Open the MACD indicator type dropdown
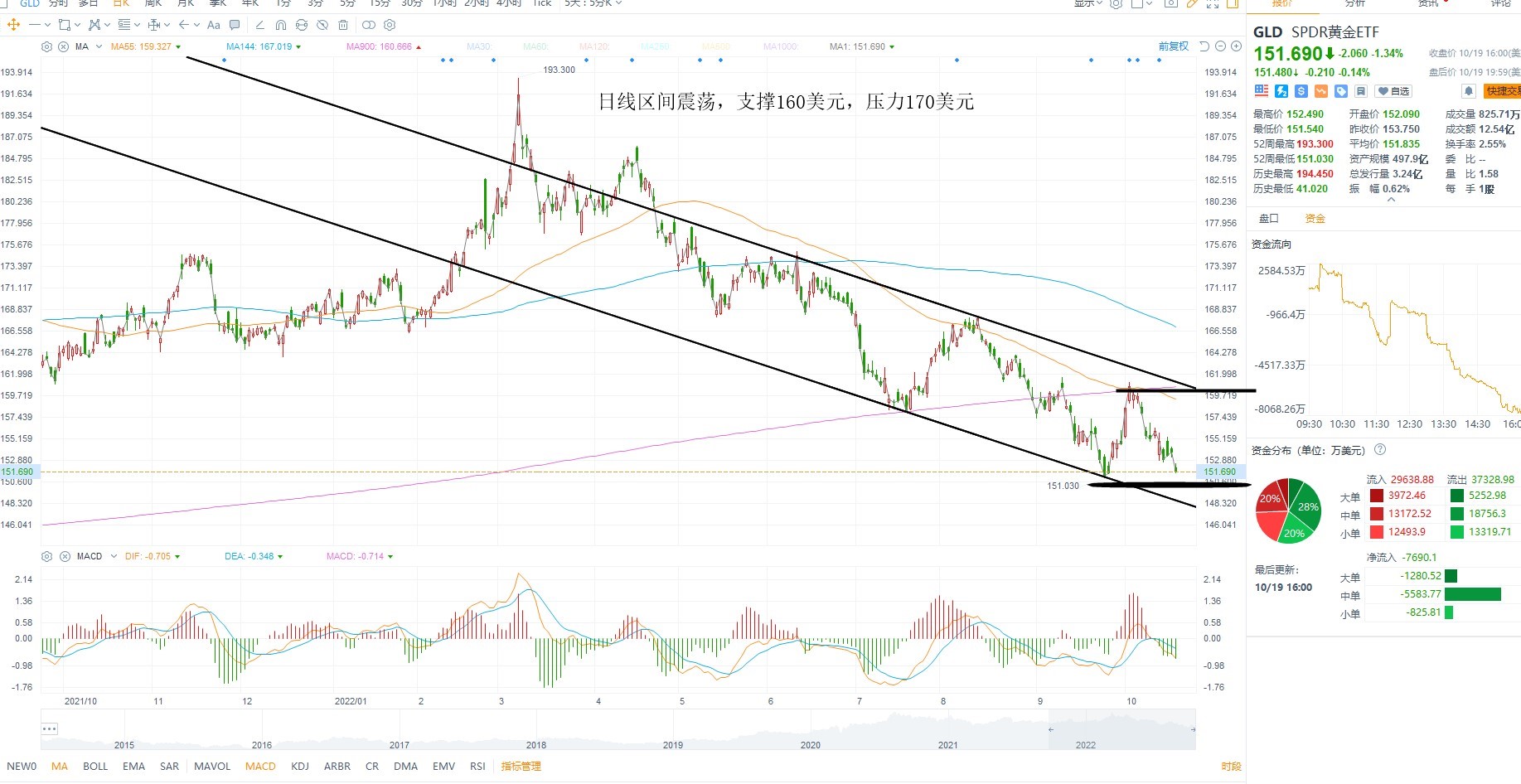1521x784 pixels. pyautogui.click(x=114, y=556)
